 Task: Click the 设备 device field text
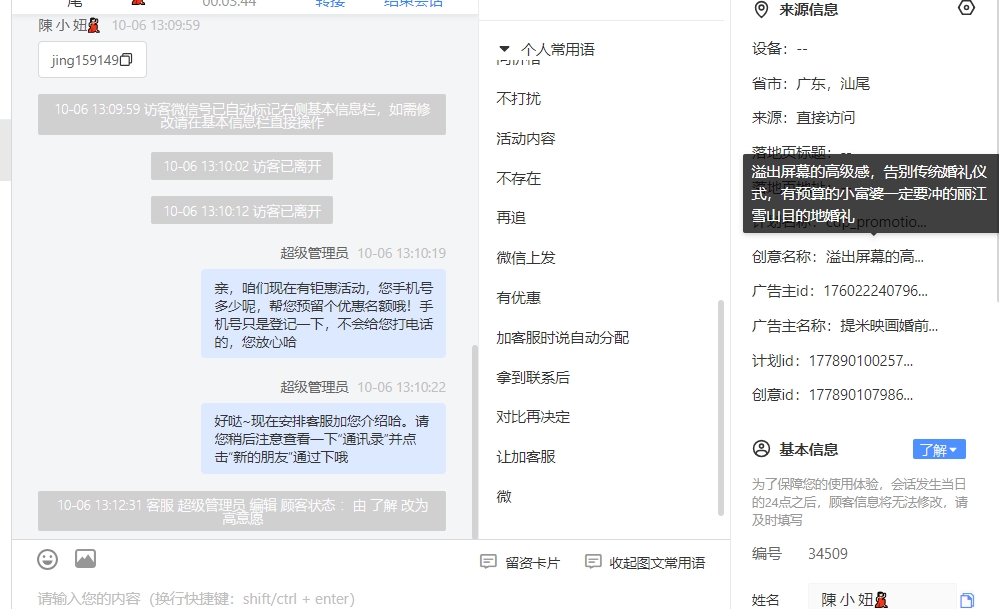780,49
